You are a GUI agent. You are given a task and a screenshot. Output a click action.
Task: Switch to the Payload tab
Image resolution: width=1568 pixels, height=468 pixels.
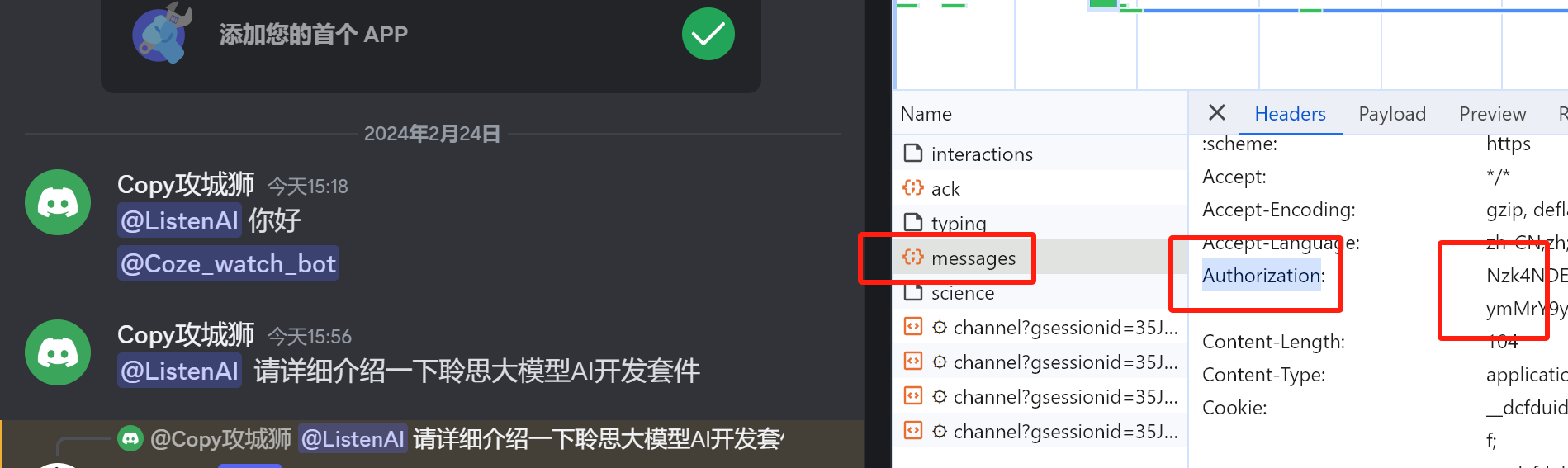click(1392, 114)
